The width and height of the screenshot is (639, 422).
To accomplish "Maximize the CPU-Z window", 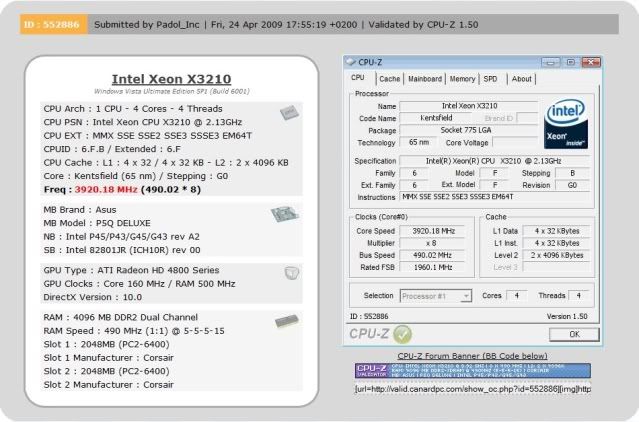I will click(571, 62).
